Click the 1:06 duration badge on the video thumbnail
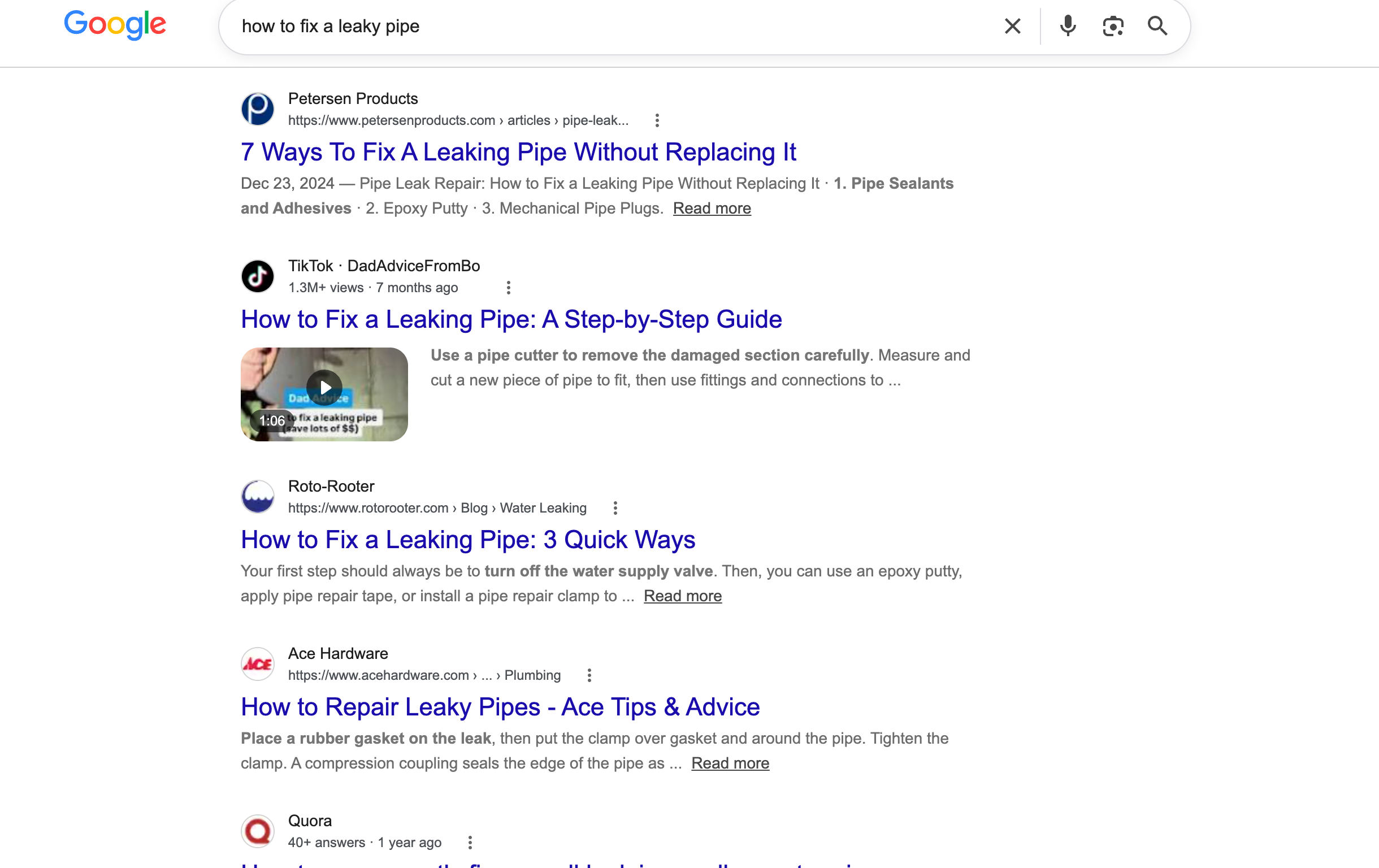The image size is (1379, 868). pos(271,422)
